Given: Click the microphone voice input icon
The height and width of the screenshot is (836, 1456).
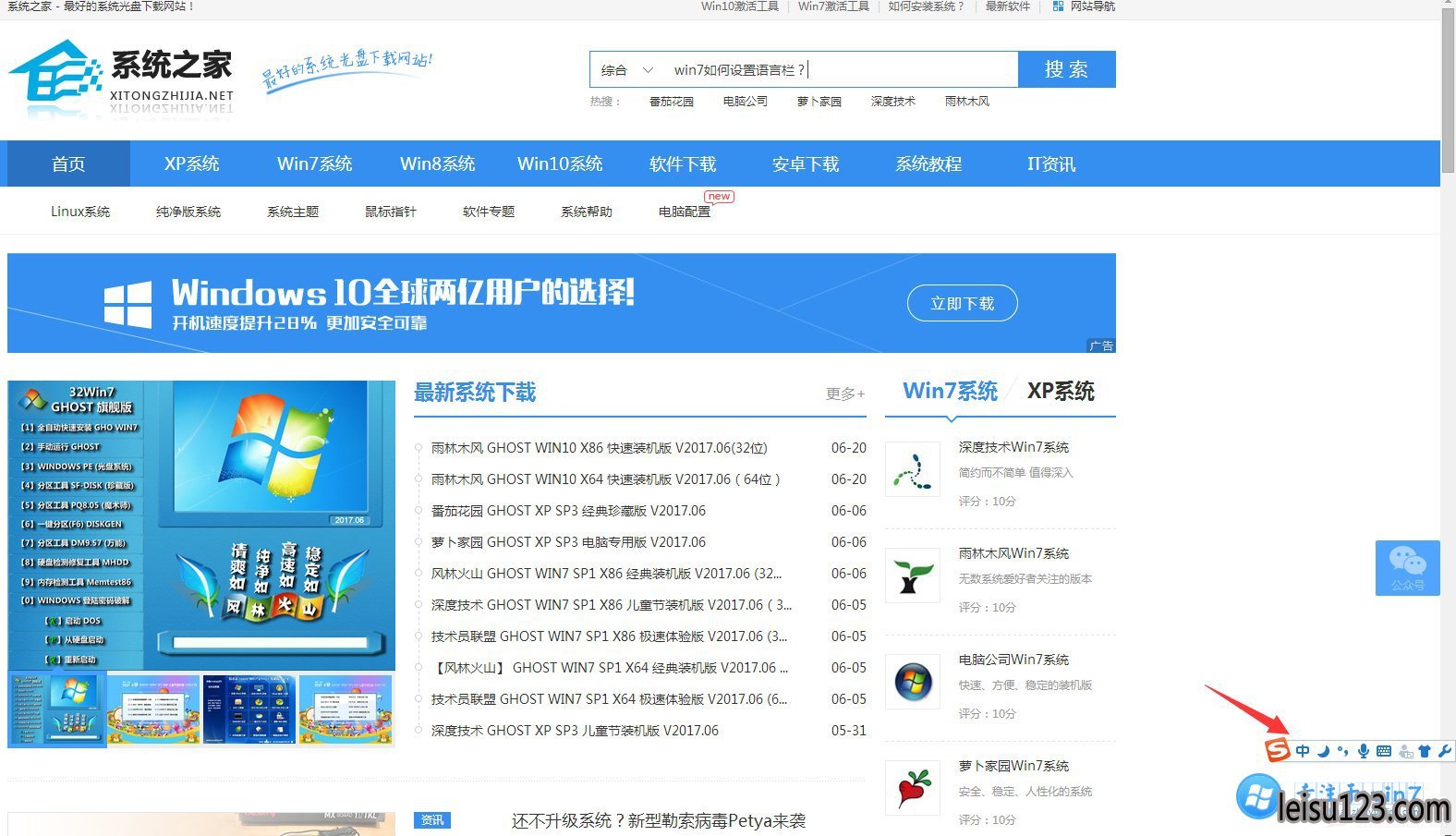Looking at the screenshot, I should [x=1363, y=751].
